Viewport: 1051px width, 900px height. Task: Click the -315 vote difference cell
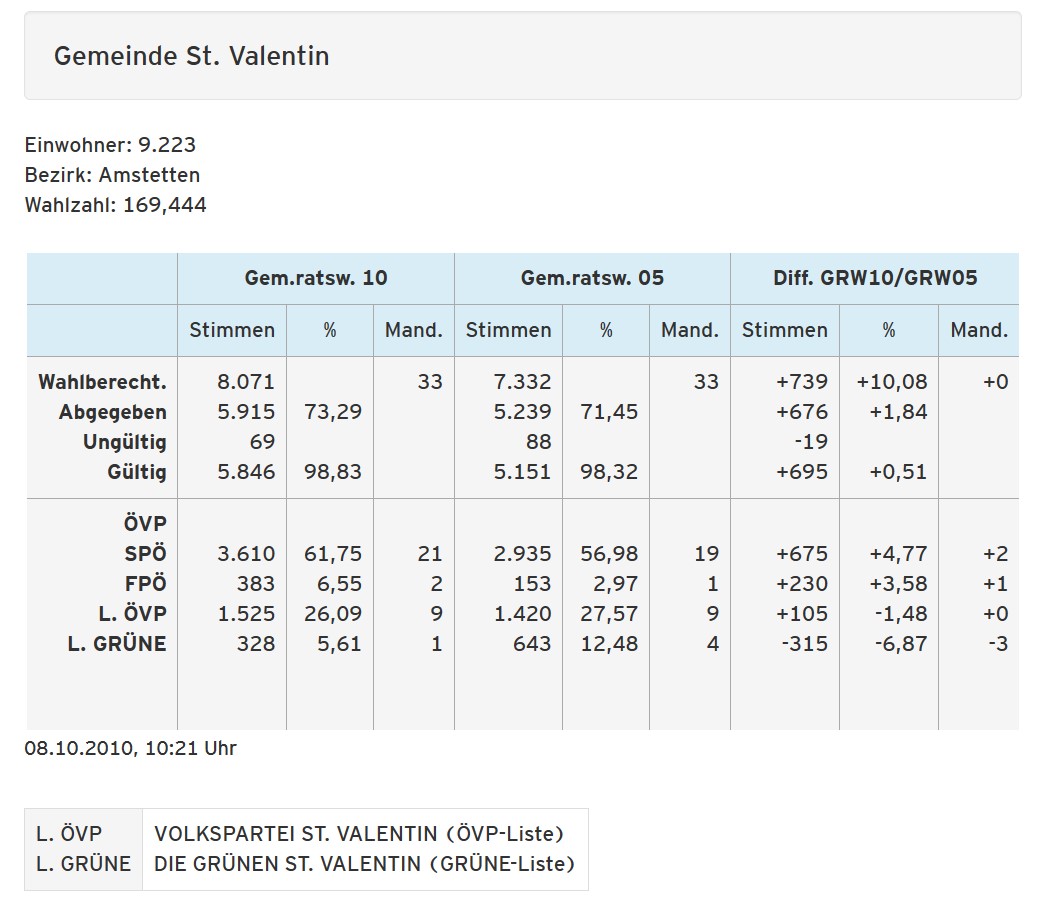point(804,644)
